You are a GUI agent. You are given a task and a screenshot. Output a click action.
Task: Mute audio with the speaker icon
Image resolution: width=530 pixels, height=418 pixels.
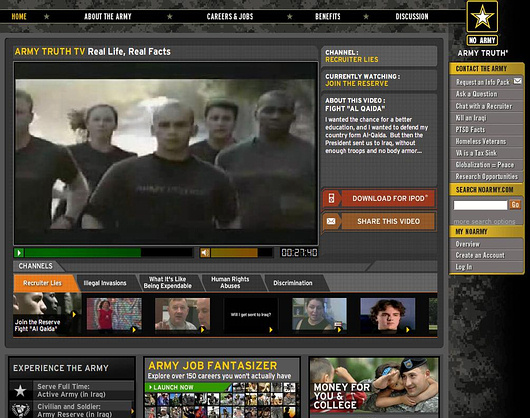[205, 252]
